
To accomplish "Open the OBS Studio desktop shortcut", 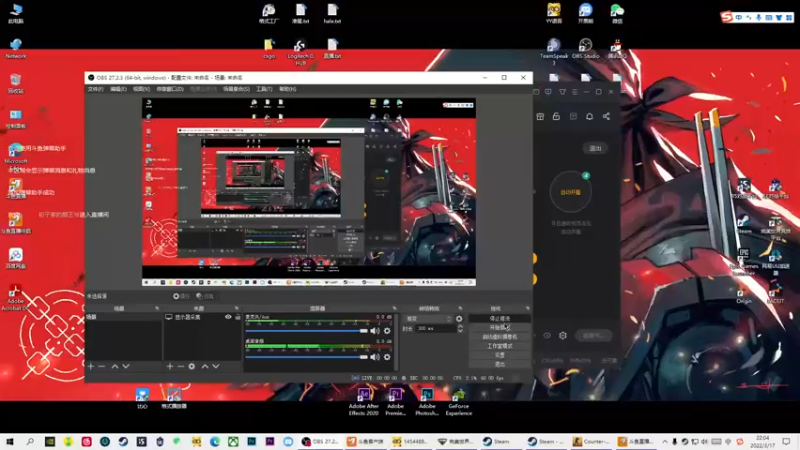I will coord(586,48).
